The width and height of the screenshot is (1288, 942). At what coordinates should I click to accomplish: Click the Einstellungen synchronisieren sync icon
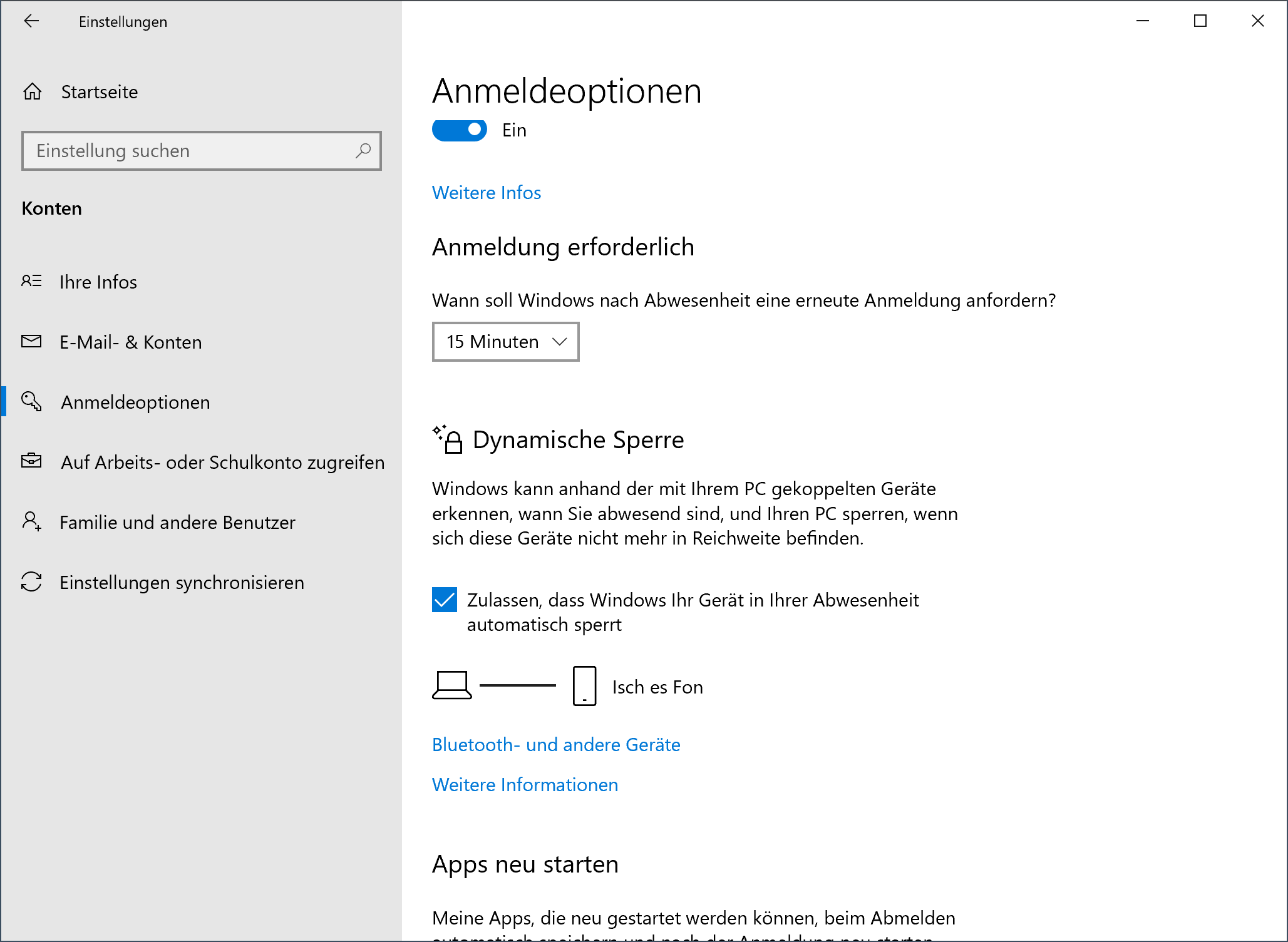point(31,581)
